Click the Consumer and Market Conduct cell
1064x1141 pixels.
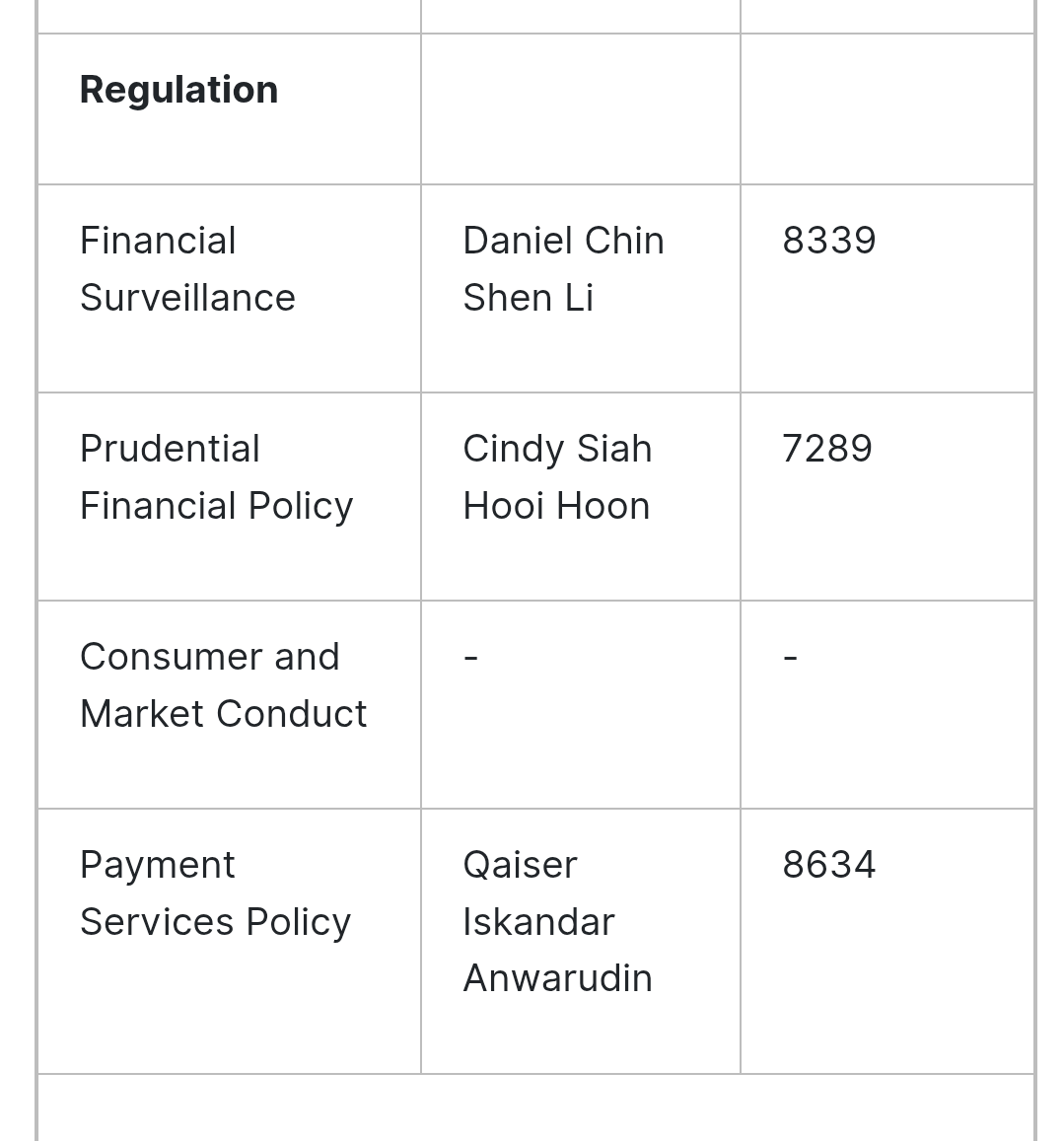click(x=229, y=705)
